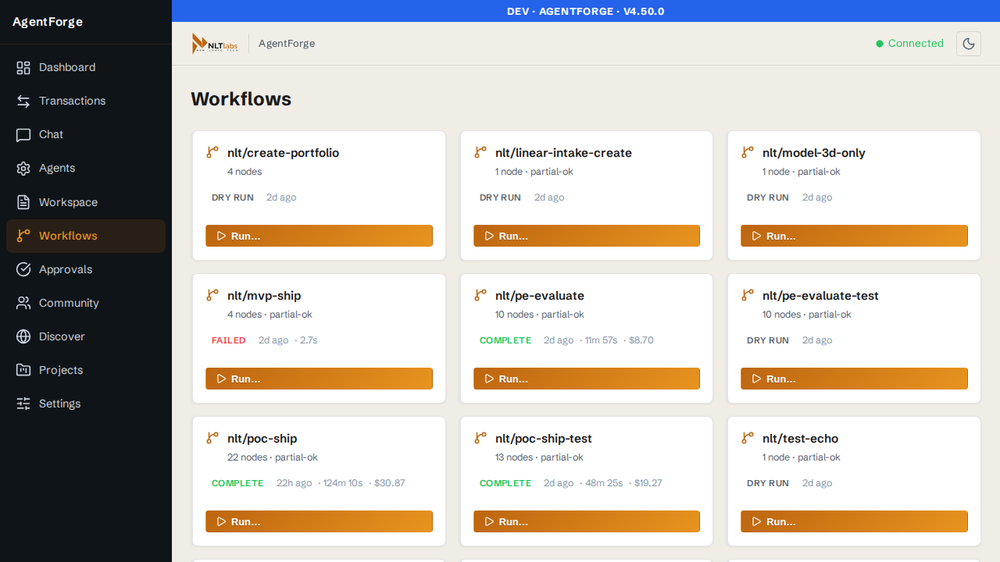
Task: Select the Chat bubble icon
Action: [x=24, y=135]
